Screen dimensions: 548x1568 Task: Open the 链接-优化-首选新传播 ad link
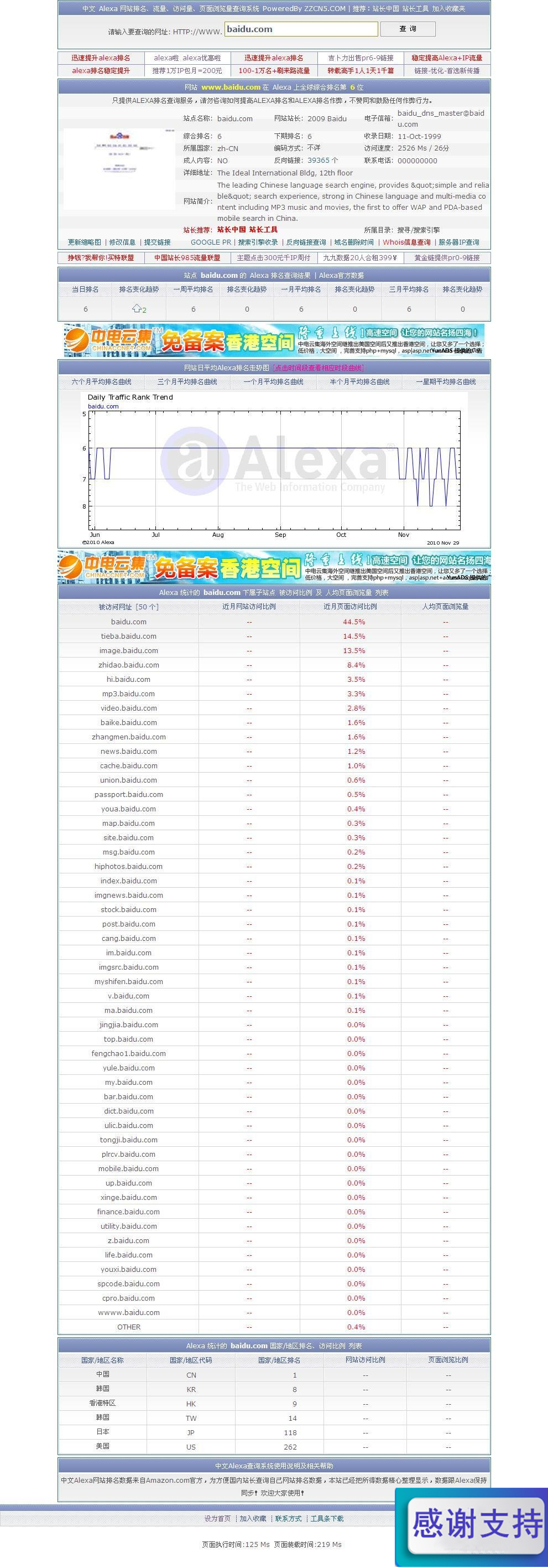tap(447, 71)
